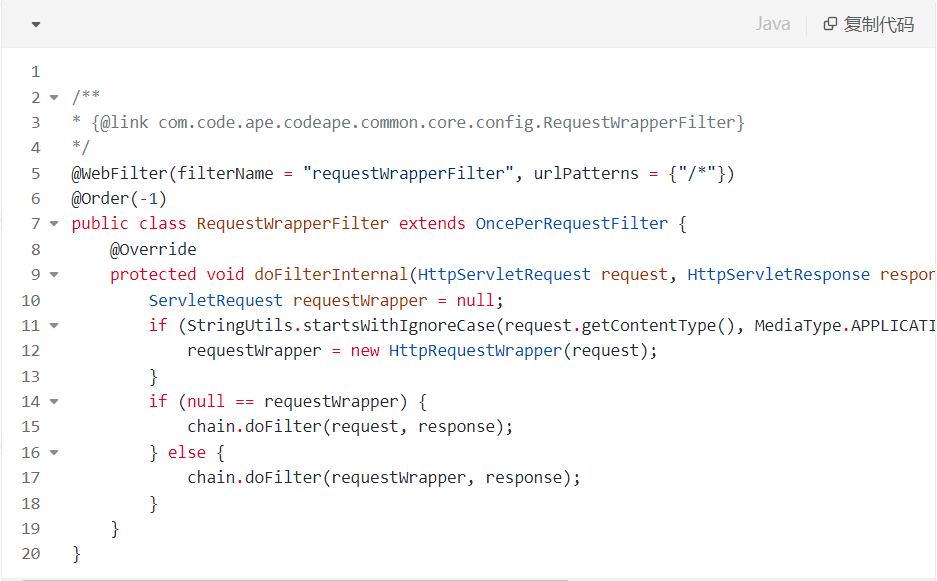Fold the if block at line 11
Viewport: 937px width, 581px height.
click(x=54, y=326)
